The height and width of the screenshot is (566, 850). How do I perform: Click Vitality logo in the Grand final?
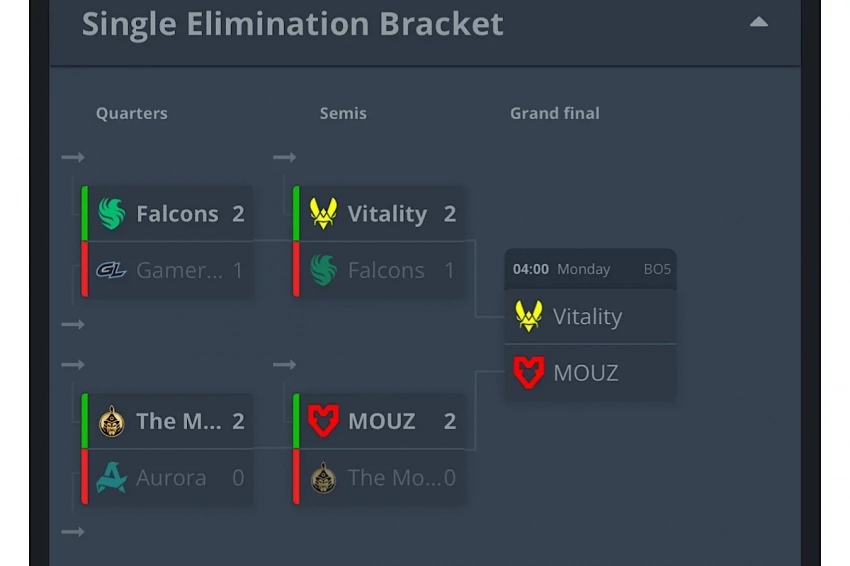[x=528, y=317]
